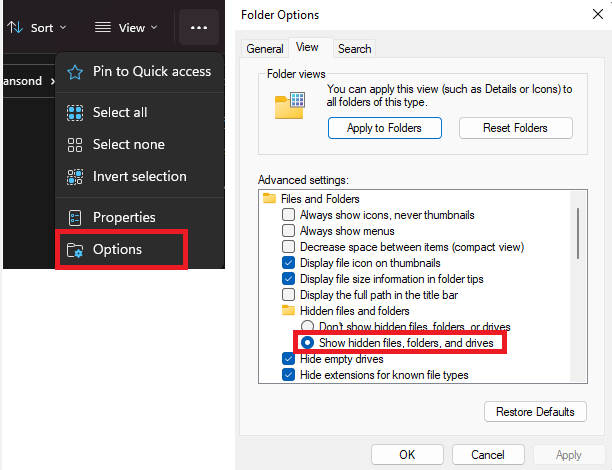Choose Pin to Quick access menu item

[x=140, y=72]
